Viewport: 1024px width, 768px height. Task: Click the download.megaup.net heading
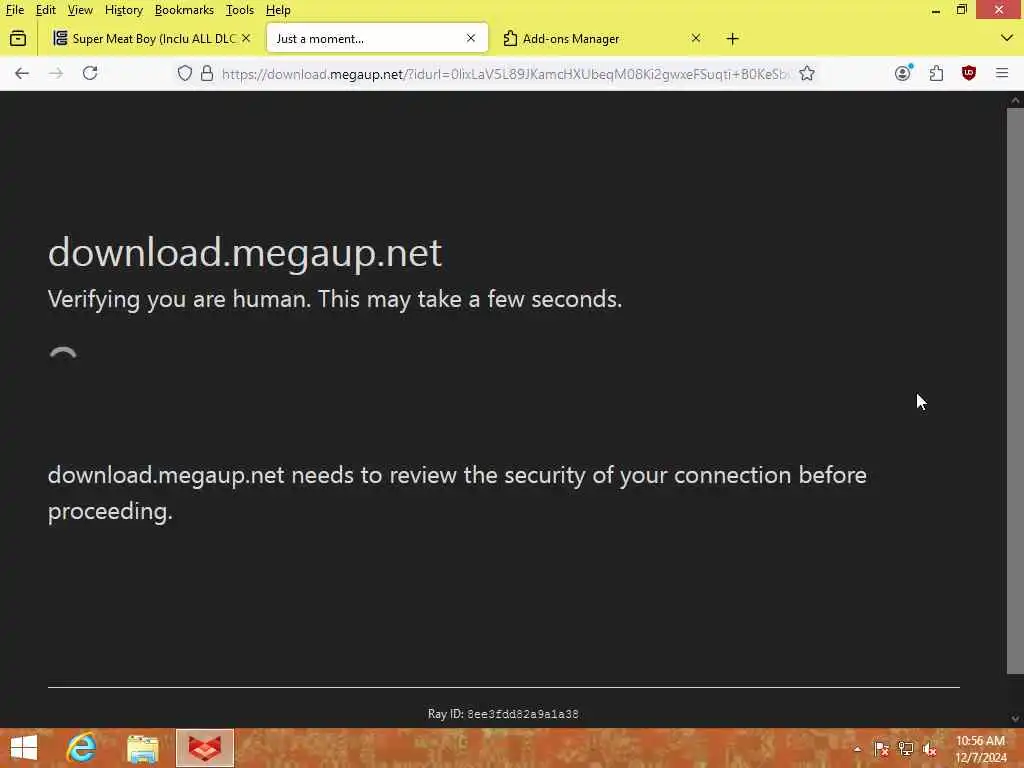point(245,252)
